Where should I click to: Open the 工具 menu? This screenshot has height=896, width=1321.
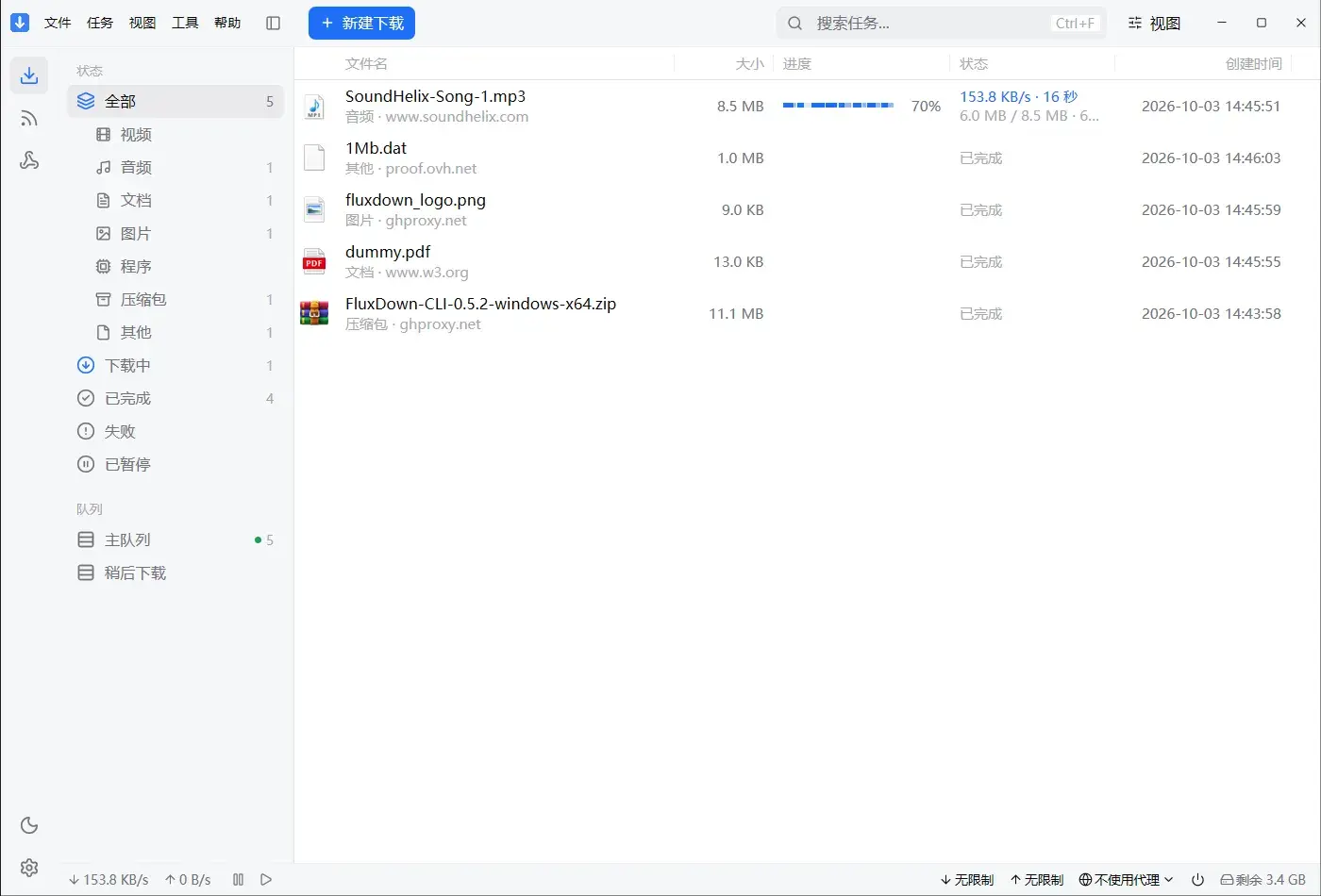pos(185,23)
